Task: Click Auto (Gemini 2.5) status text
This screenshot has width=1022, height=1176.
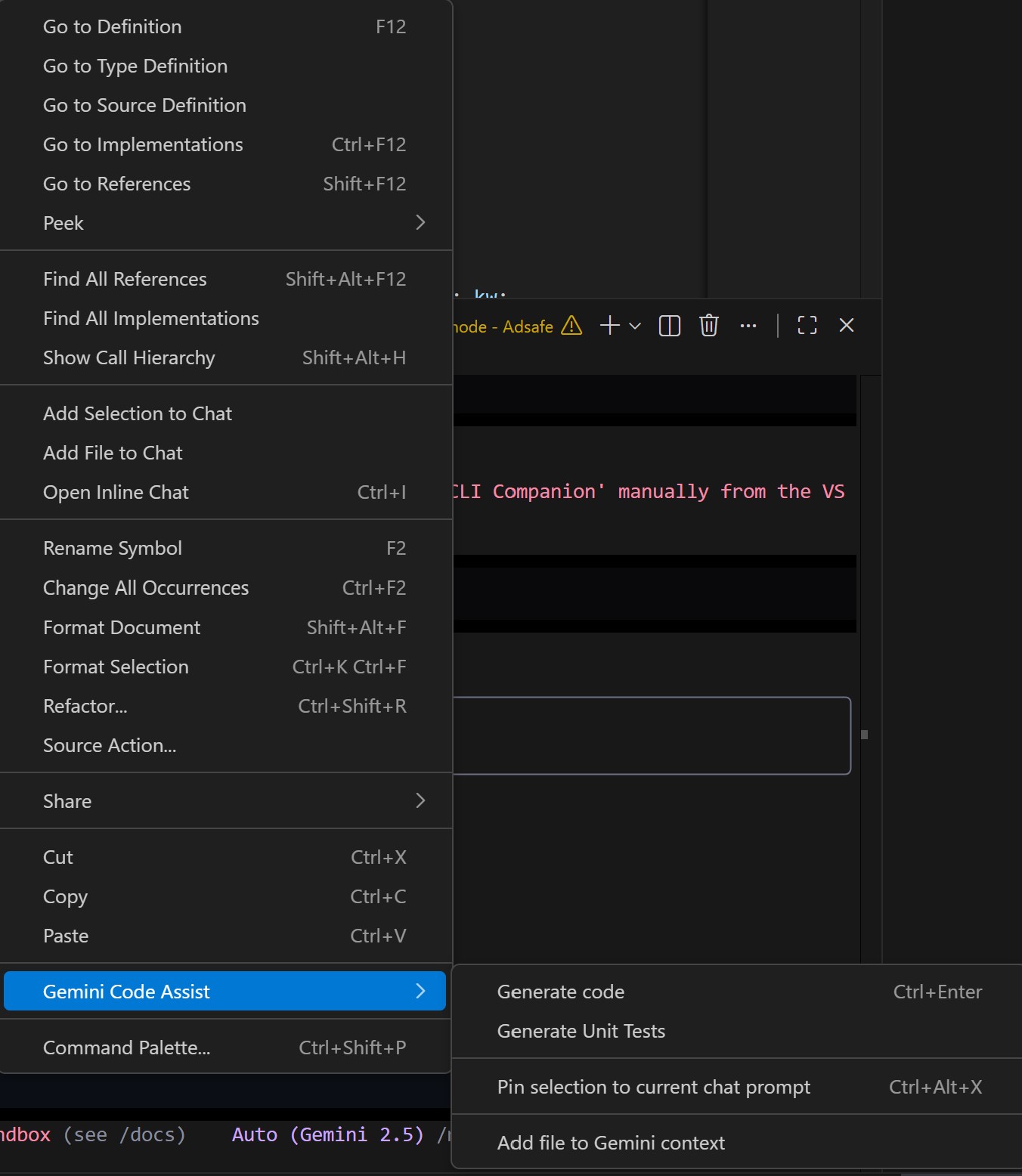Action: pos(328,1134)
